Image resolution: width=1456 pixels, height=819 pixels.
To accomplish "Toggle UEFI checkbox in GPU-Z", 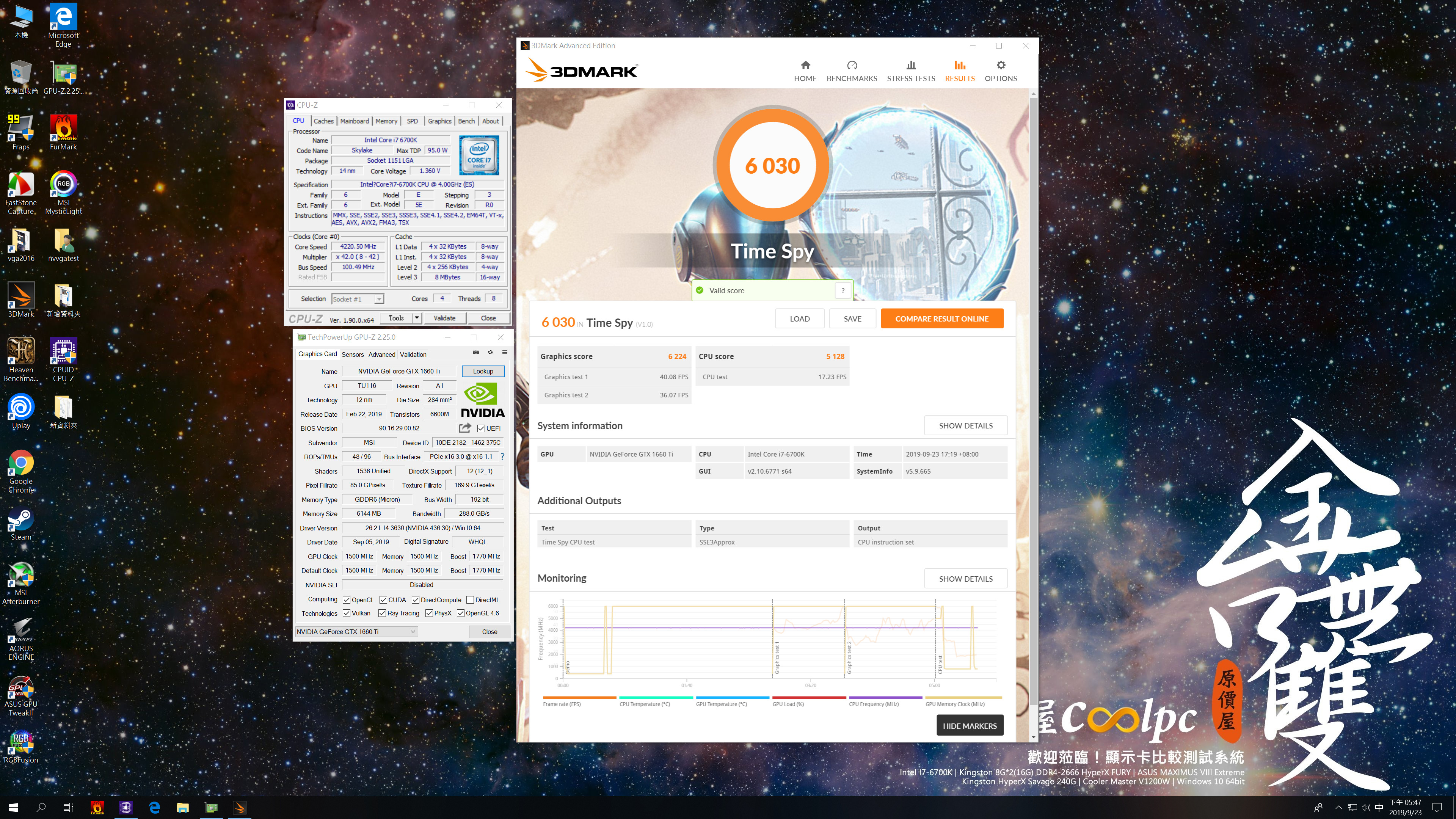I will click(x=481, y=428).
